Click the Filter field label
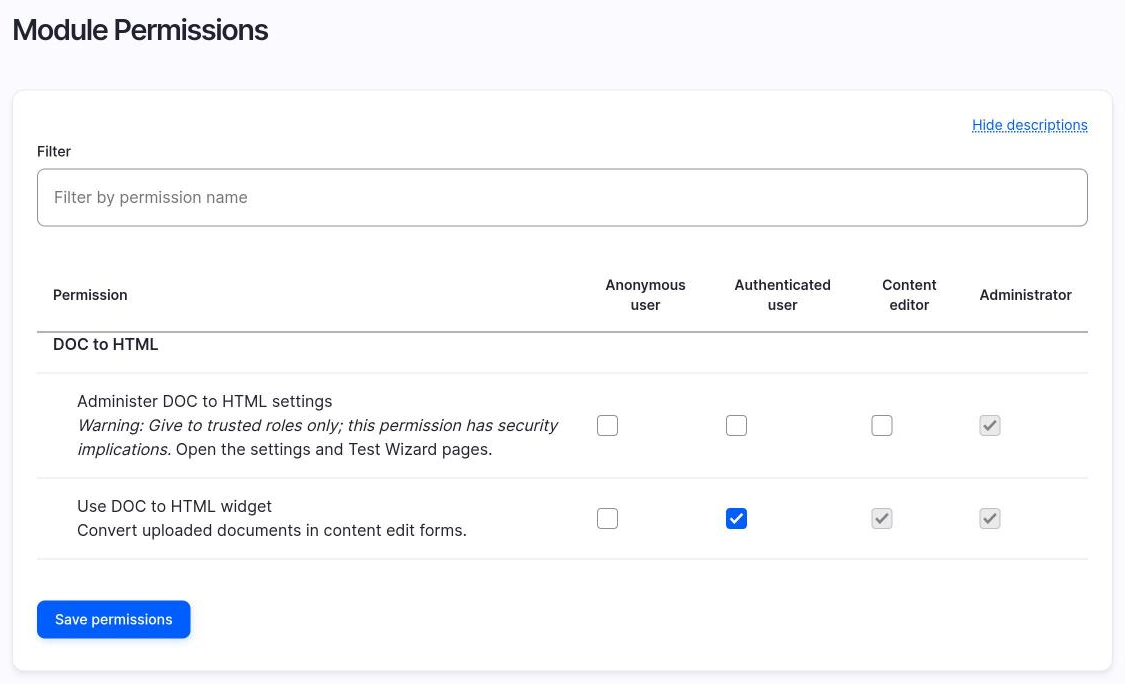 (x=54, y=151)
